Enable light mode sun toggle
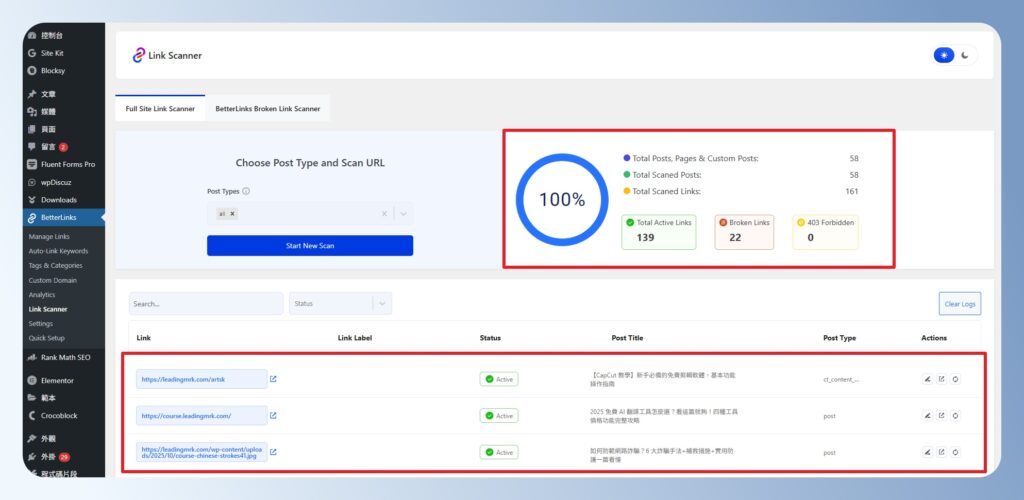The width and height of the screenshot is (1024, 500). [943, 56]
